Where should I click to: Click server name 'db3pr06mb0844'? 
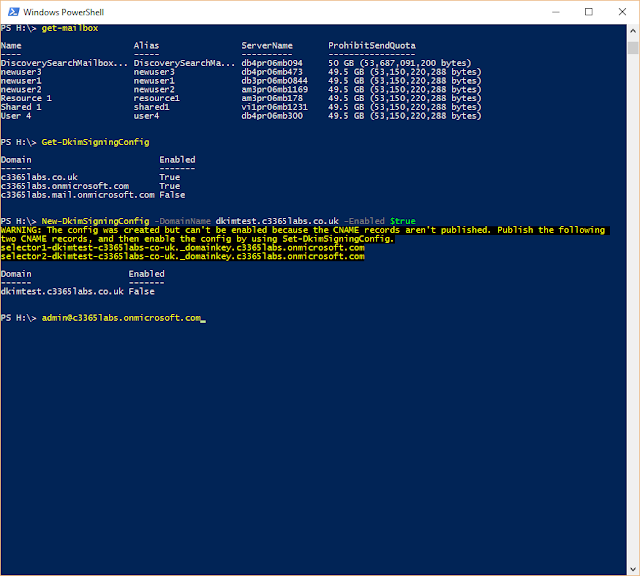click(x=274, y=81)
